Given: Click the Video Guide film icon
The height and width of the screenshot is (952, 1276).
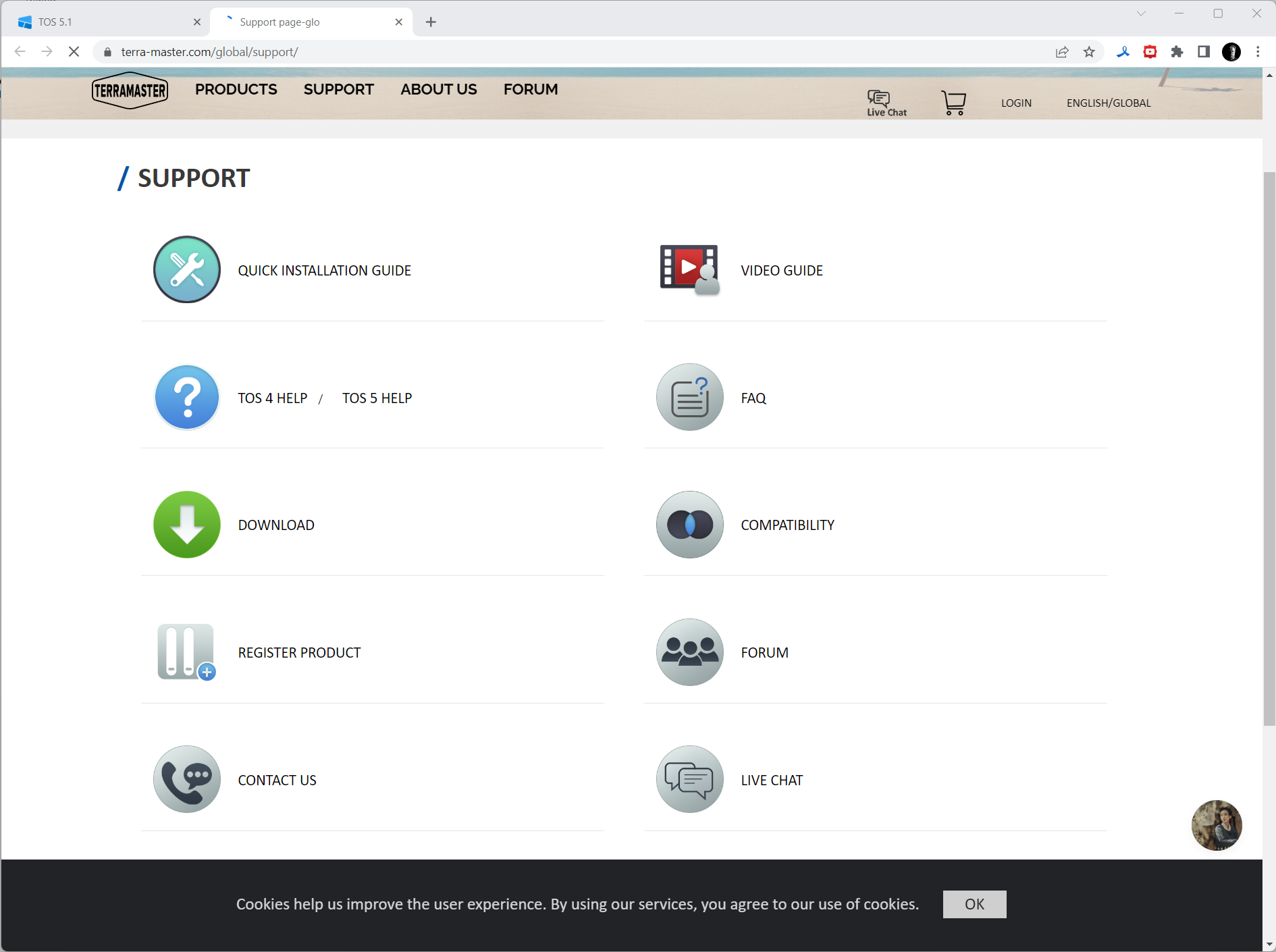Looking at the screenshot, I should [689, 269].
